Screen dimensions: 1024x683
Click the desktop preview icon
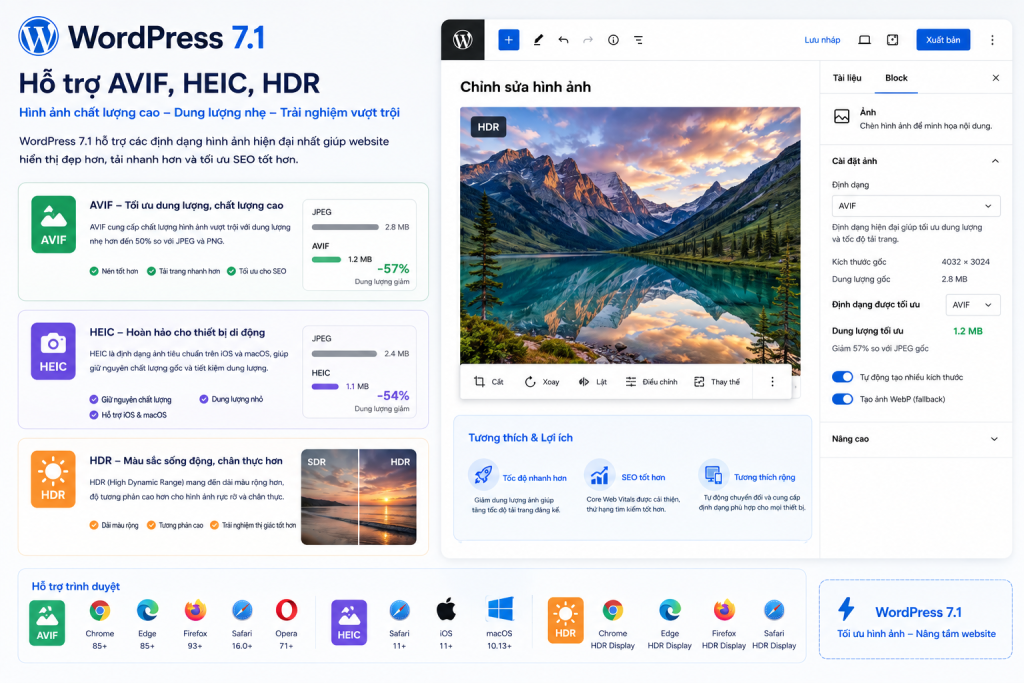864,40
